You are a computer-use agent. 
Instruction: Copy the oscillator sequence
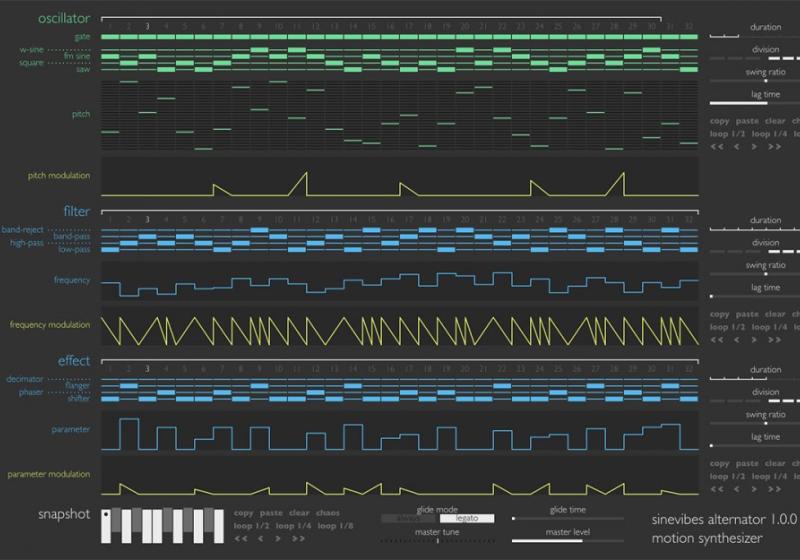(719, 120)
